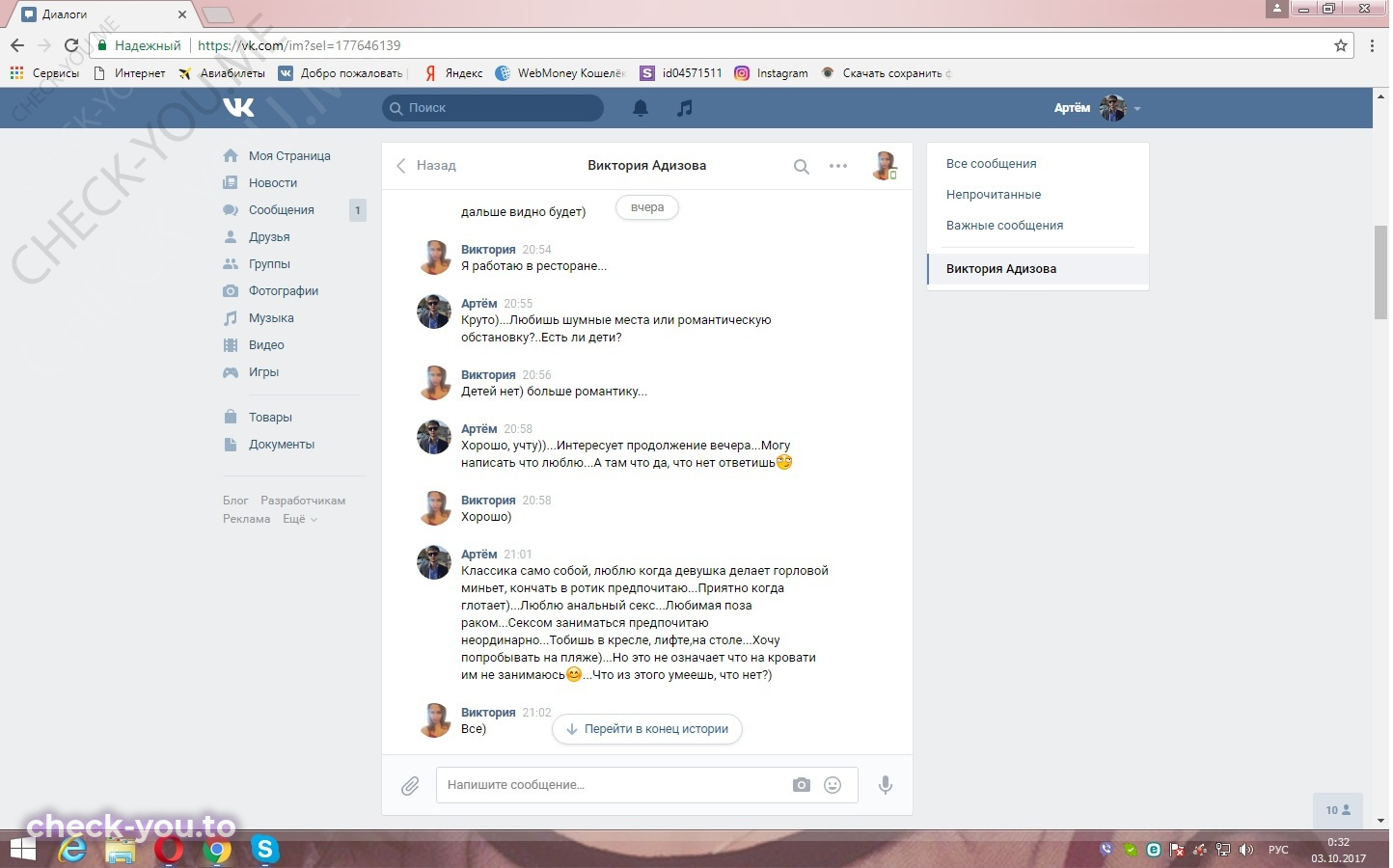Click browser back arrow

click(17, 45)
